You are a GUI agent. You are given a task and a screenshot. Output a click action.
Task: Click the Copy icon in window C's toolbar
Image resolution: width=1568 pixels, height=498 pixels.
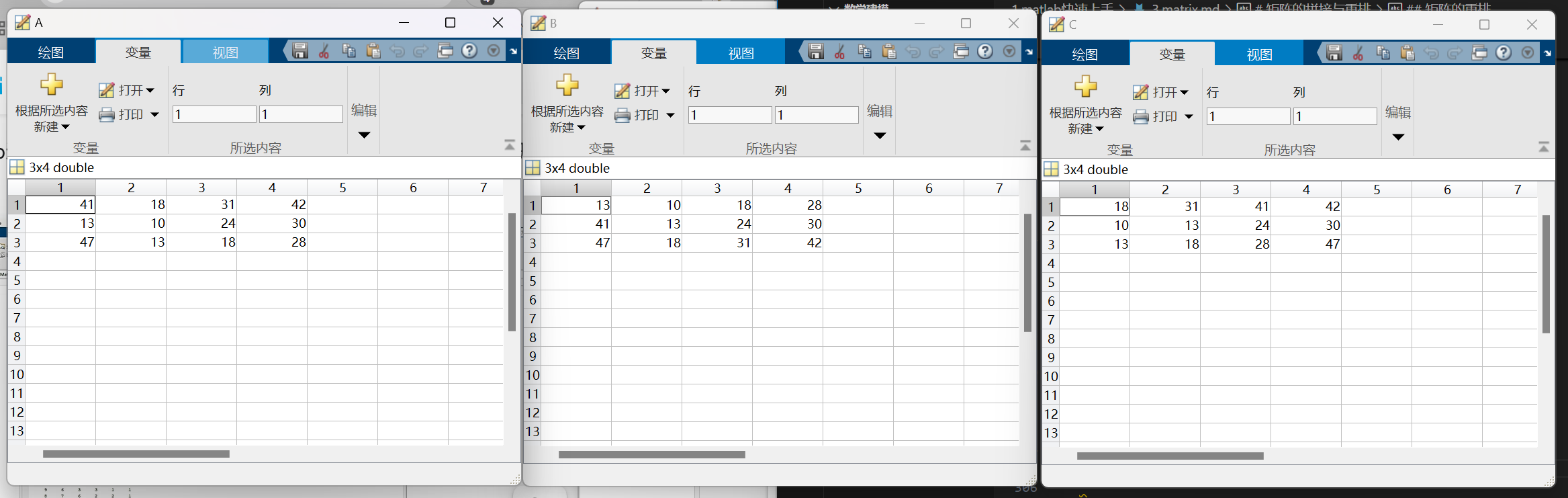pyautogui.click(x=1383, y=53)
